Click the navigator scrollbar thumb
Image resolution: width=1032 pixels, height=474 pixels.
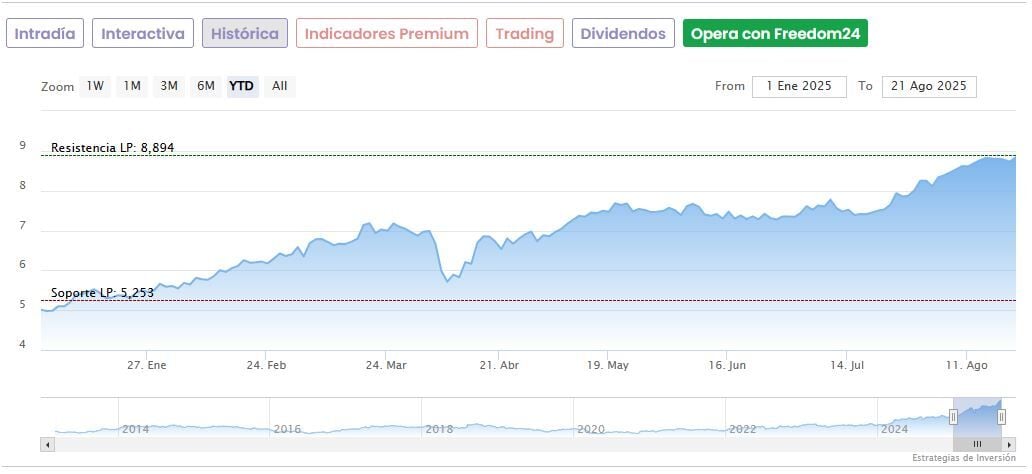[978, 443]
